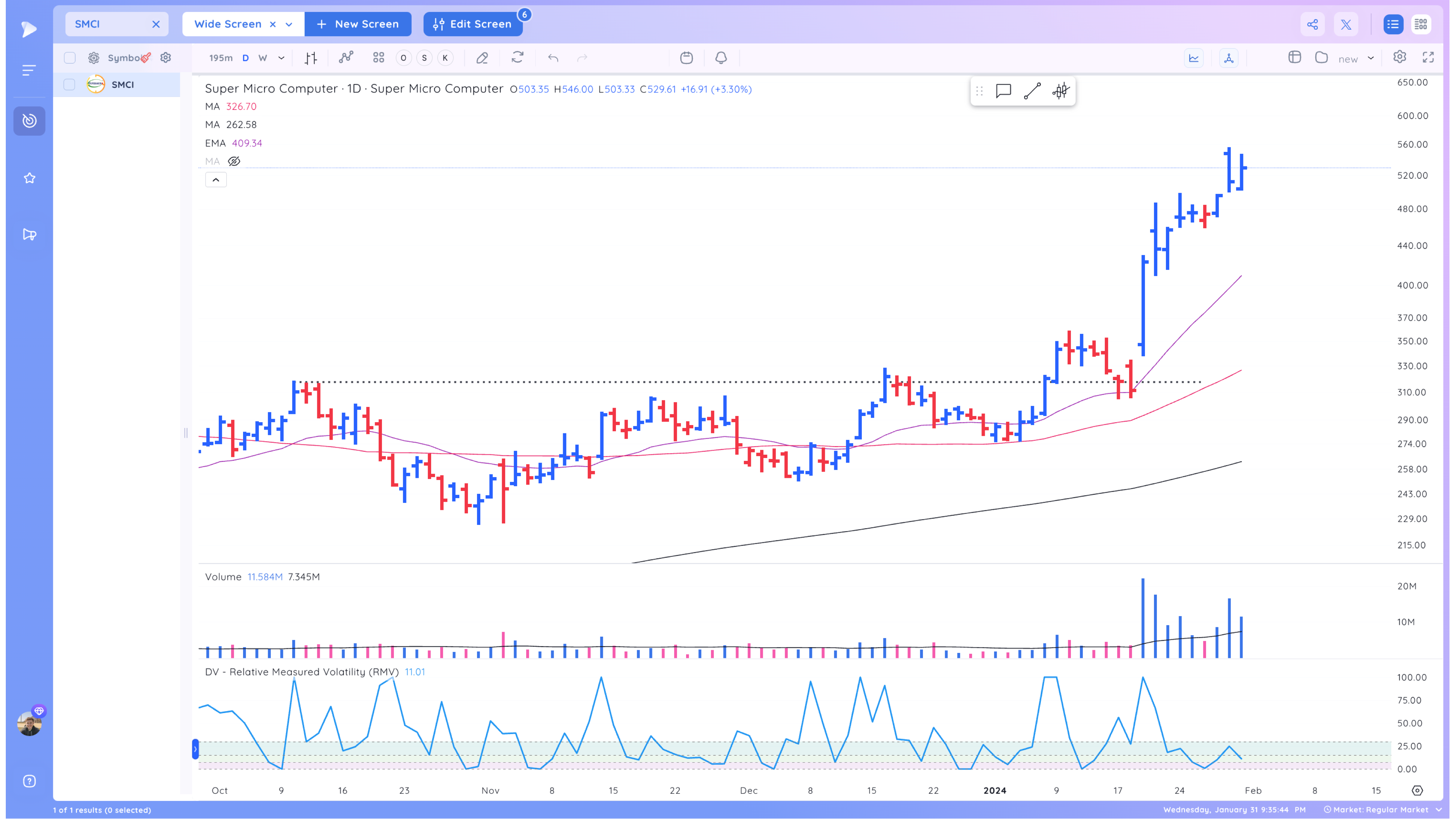Click the New Screen button
This screenshot has height=819, width=1456.
(358, 24)
